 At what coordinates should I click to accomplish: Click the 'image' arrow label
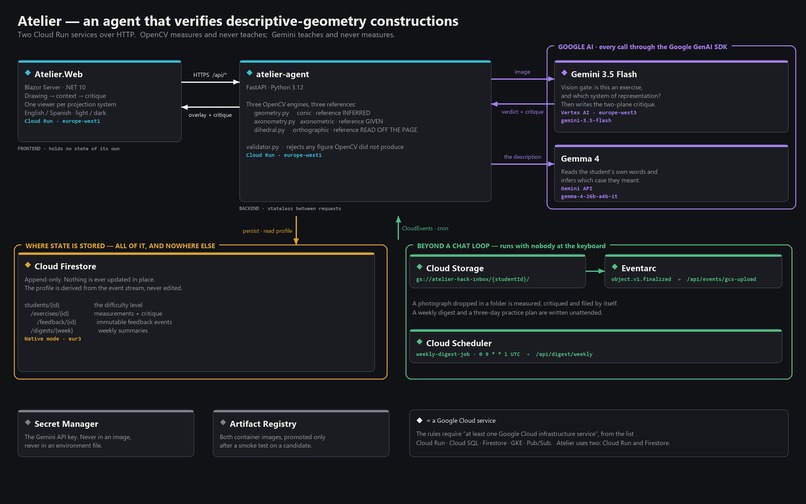(522, 72)
